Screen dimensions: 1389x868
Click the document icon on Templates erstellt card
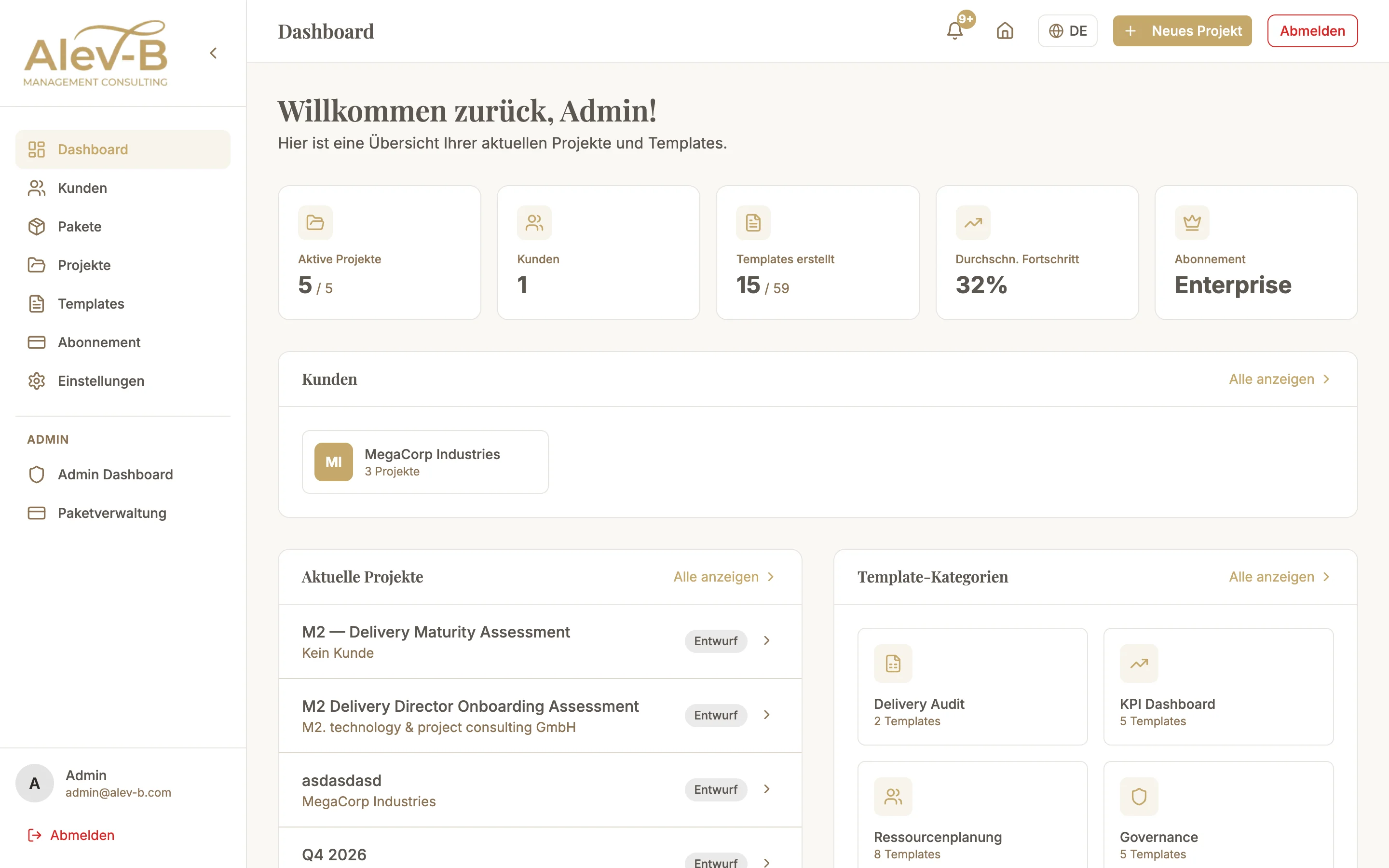pos(754,222)
